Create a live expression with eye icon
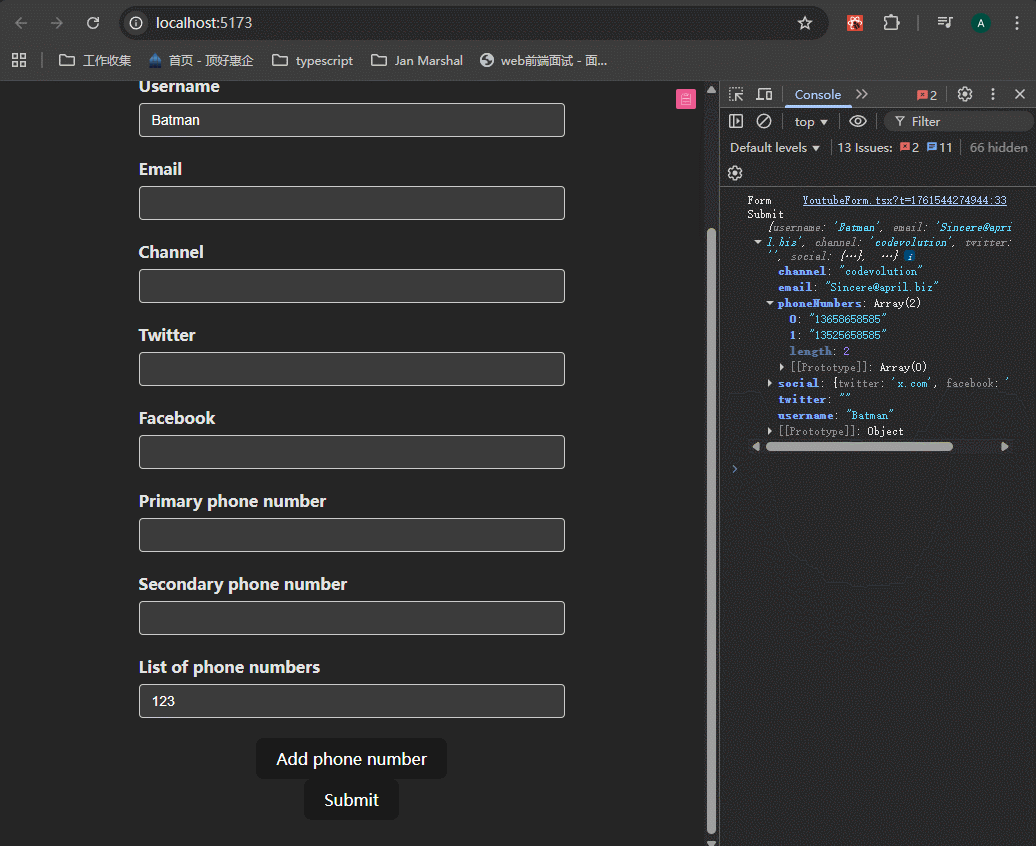The image size is (1036, 846). [x=858, y=121]
